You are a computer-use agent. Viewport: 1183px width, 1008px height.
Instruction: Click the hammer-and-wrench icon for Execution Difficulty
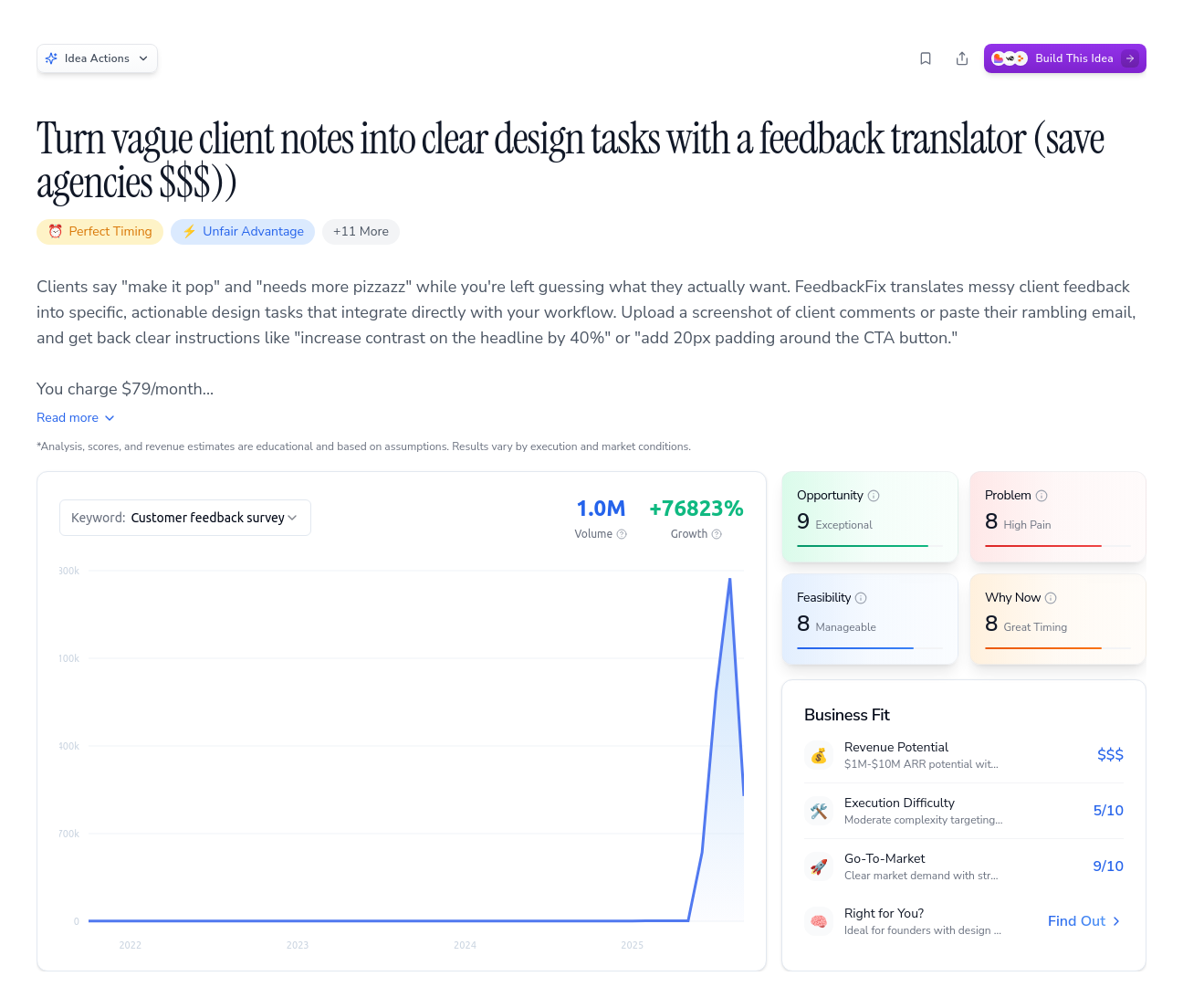[819, 811]
